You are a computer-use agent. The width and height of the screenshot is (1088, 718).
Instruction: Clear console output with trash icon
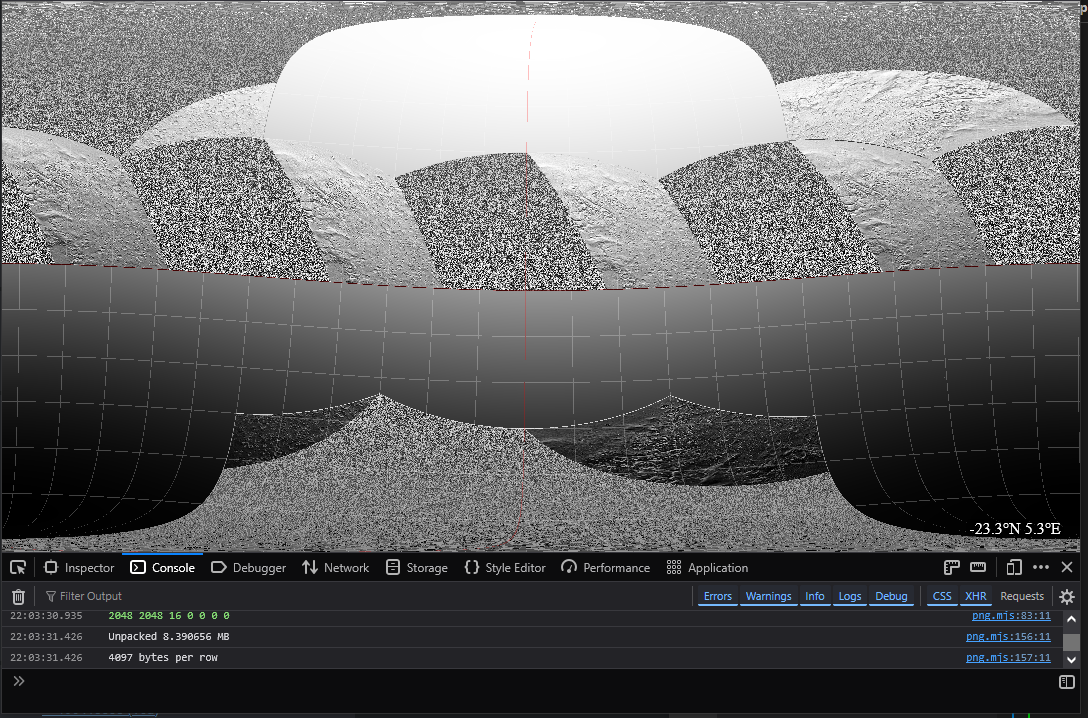pyautogui.click(x=19, y=596)
